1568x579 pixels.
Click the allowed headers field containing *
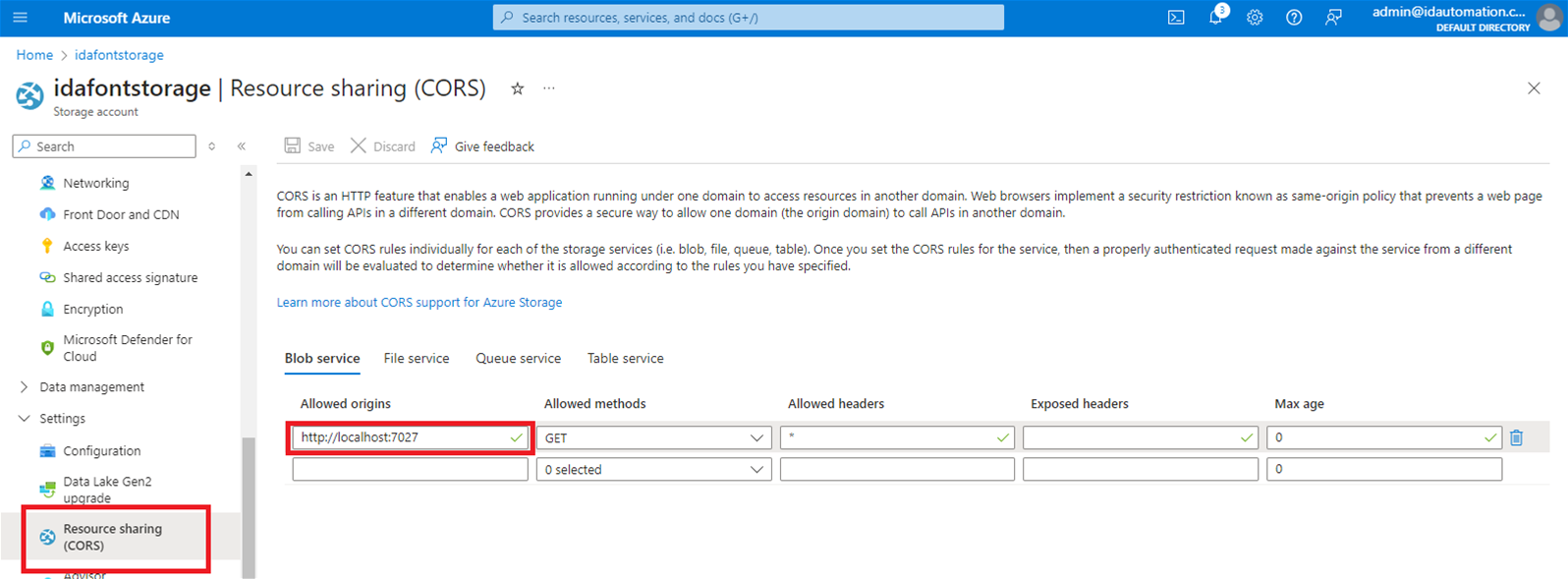[897, 437]
